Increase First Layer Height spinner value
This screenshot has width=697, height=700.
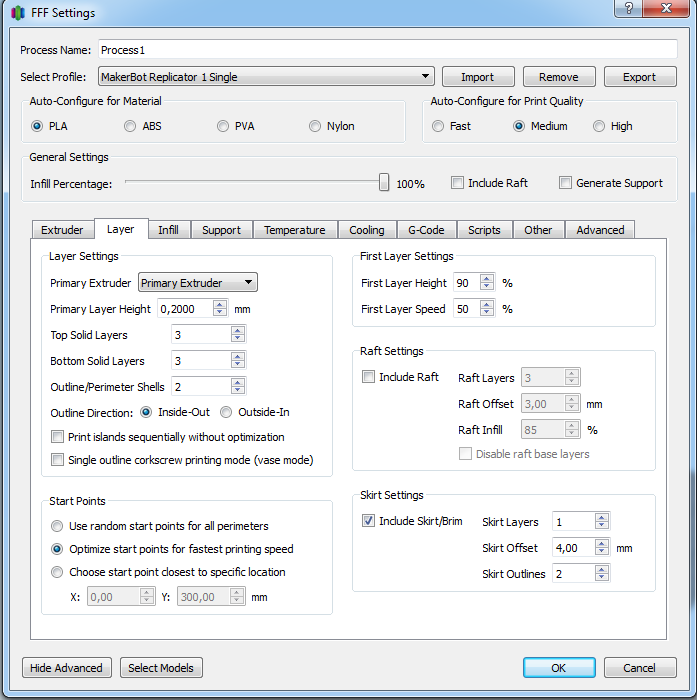(487, 279)
